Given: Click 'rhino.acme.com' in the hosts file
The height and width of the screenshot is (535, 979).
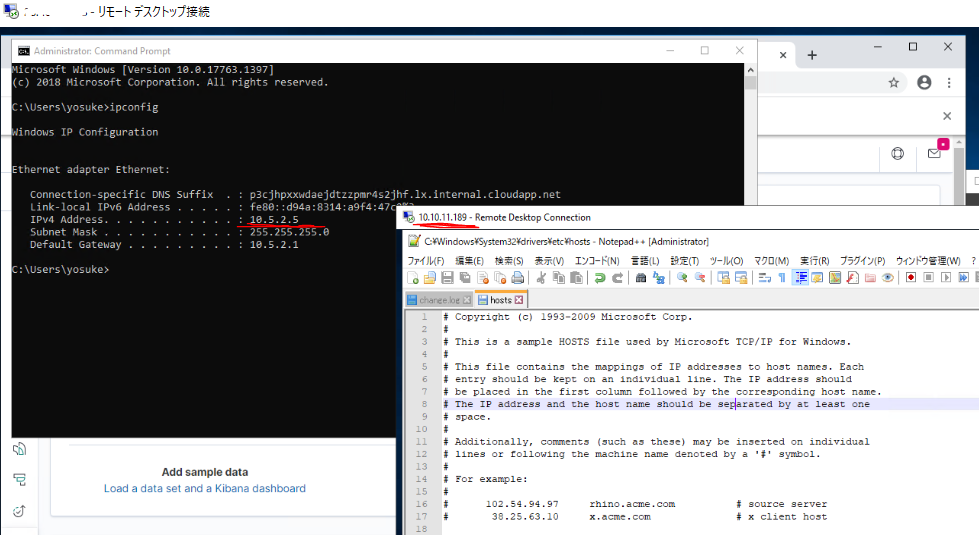Looking at the screenshot, I should click(632, 504).
